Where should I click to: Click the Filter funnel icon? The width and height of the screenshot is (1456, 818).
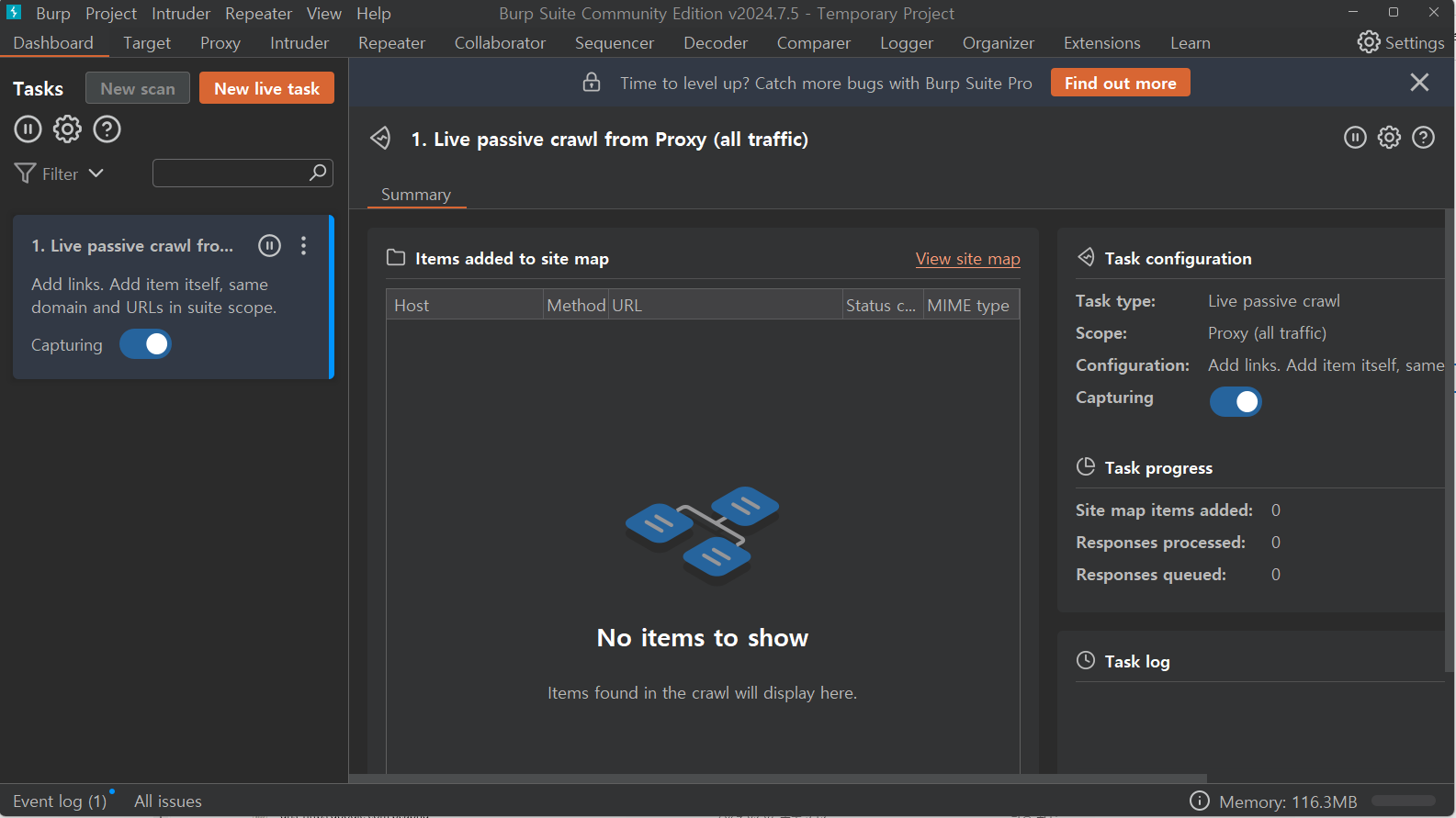tap(25, 174)
